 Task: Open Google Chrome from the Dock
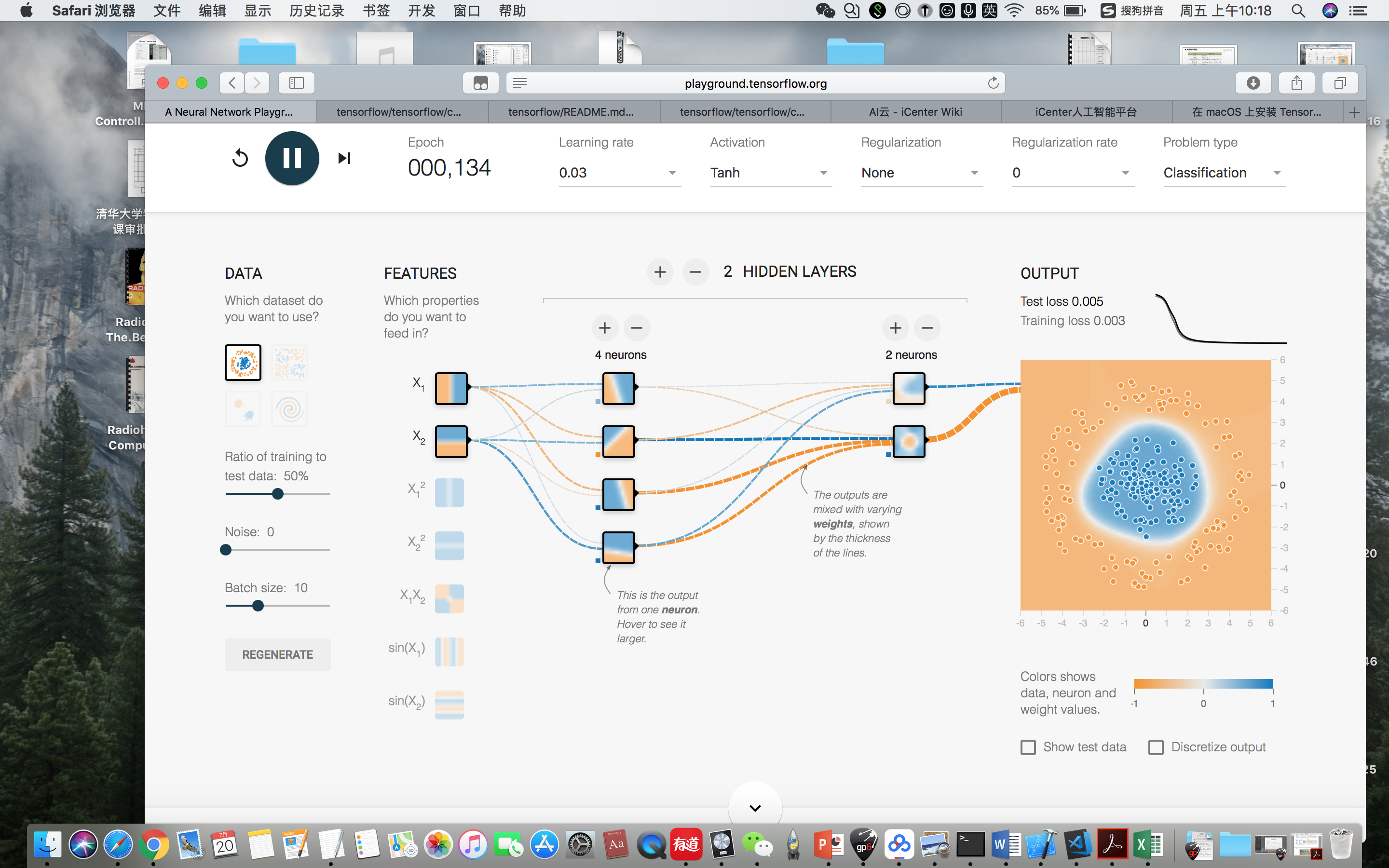point(153,844)
